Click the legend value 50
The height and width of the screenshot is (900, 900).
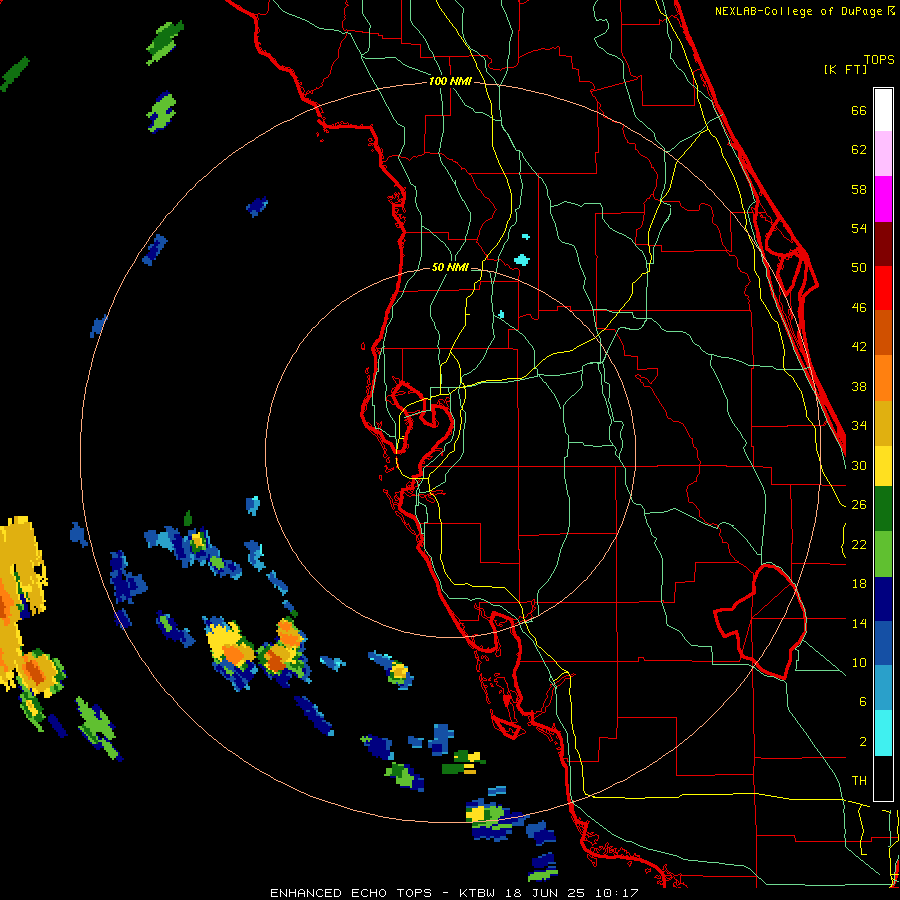point(859,268)
